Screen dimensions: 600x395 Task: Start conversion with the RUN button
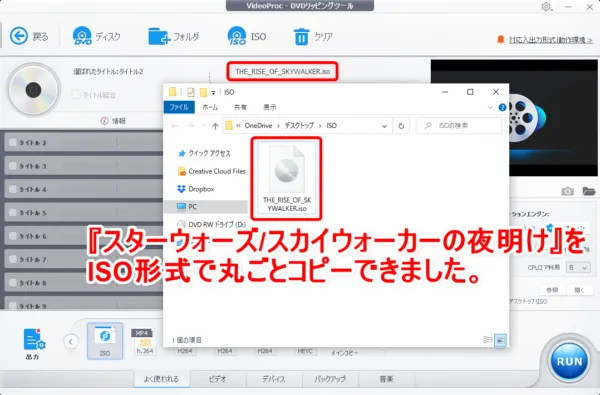pos(569,361)
